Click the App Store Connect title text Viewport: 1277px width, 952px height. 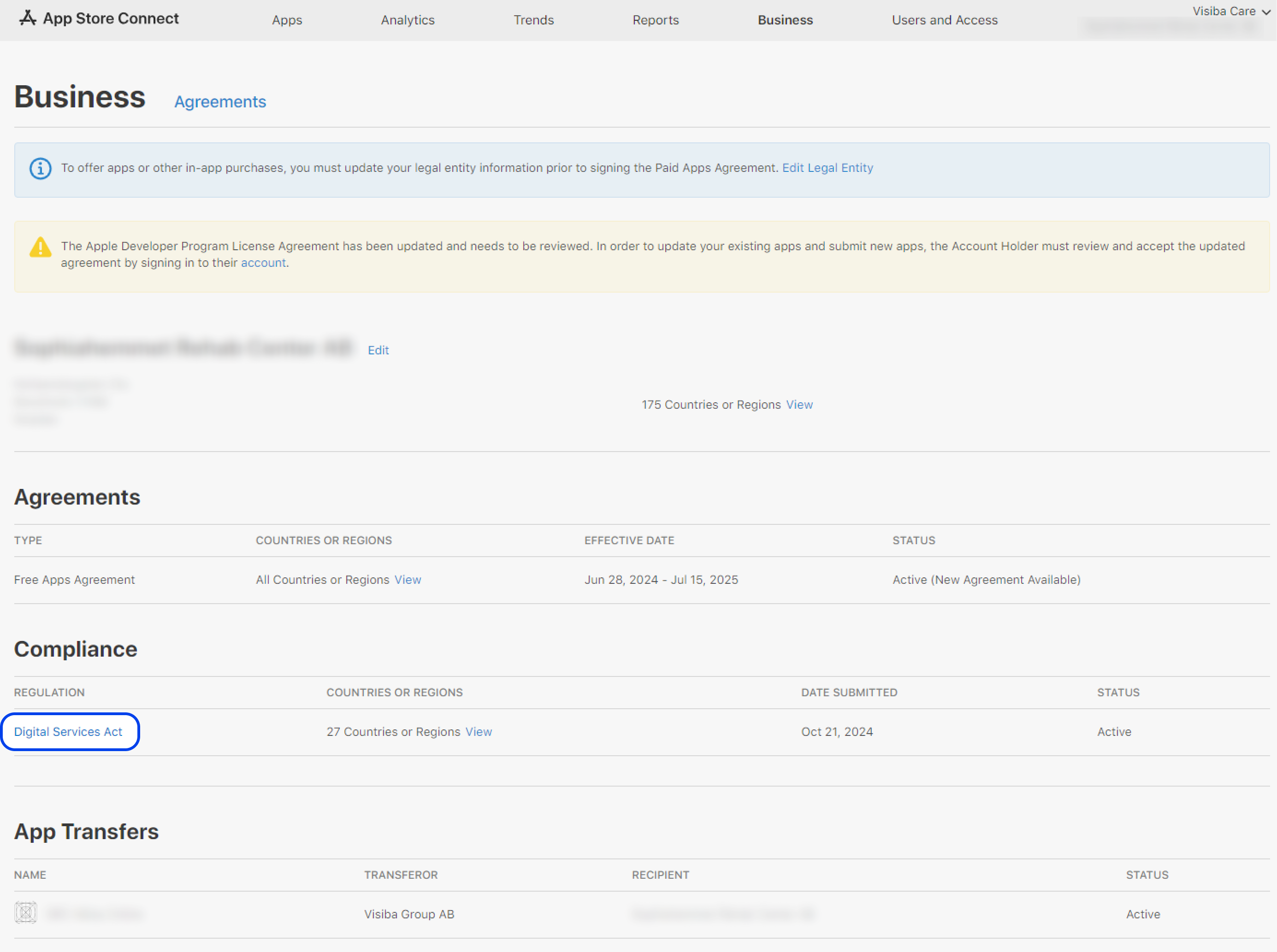point(111,18)
